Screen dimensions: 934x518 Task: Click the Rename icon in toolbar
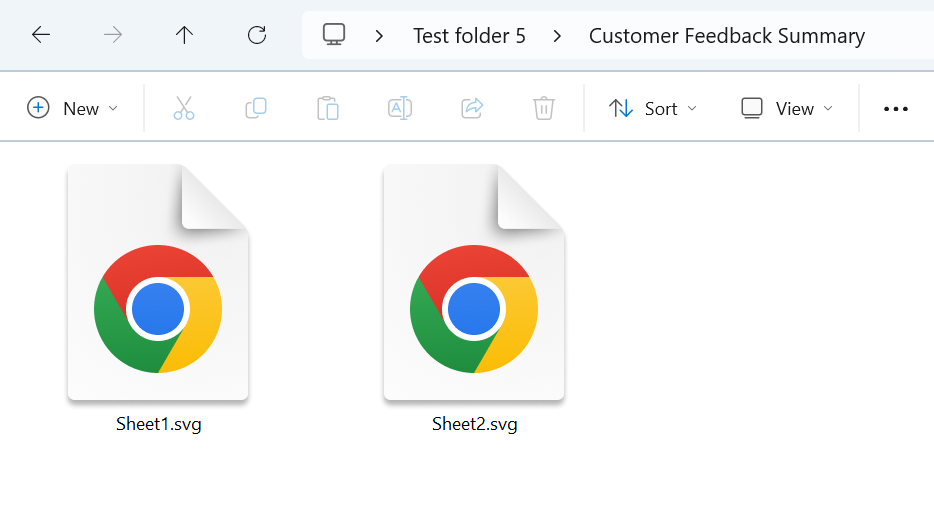[x=400, y=108]
